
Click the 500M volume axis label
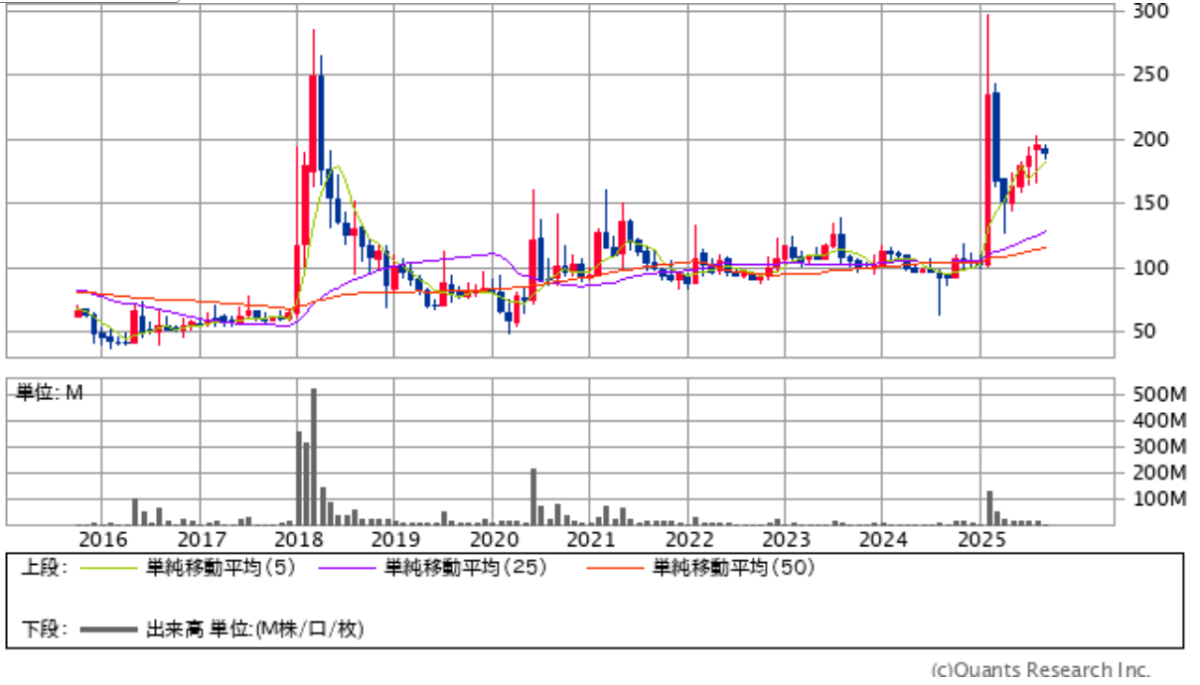pyautogui.click(x=1159, y=395)
